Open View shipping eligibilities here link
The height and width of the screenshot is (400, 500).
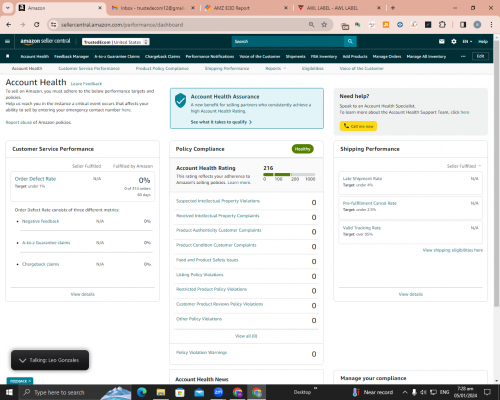pyautogui.click(x=453, y=250)
